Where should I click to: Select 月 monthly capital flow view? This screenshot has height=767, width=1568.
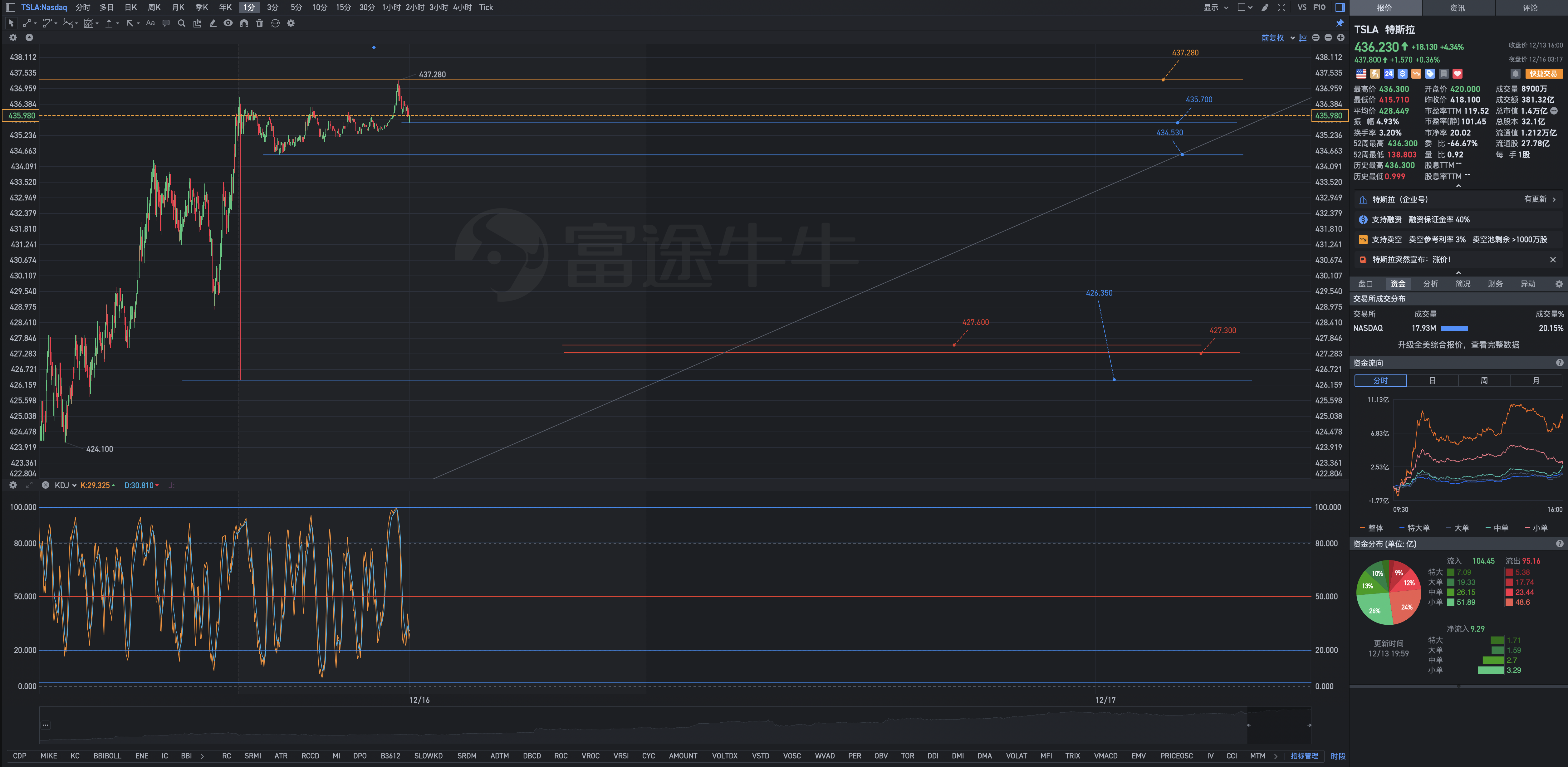pos(1536,380)
